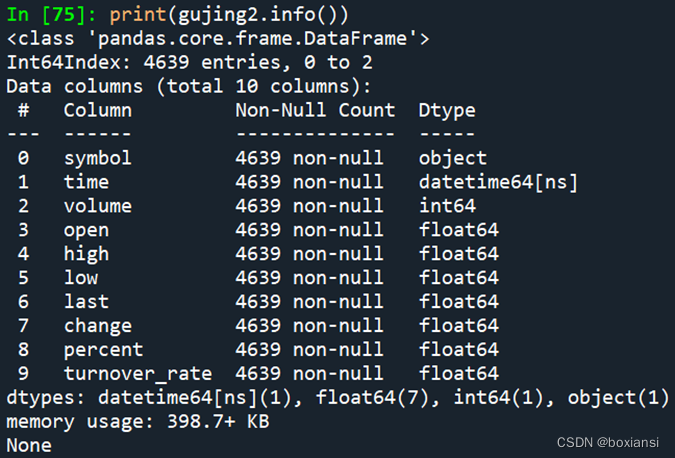
Task: Click the pandas DataFrame class line
Action: pos(218,39)
